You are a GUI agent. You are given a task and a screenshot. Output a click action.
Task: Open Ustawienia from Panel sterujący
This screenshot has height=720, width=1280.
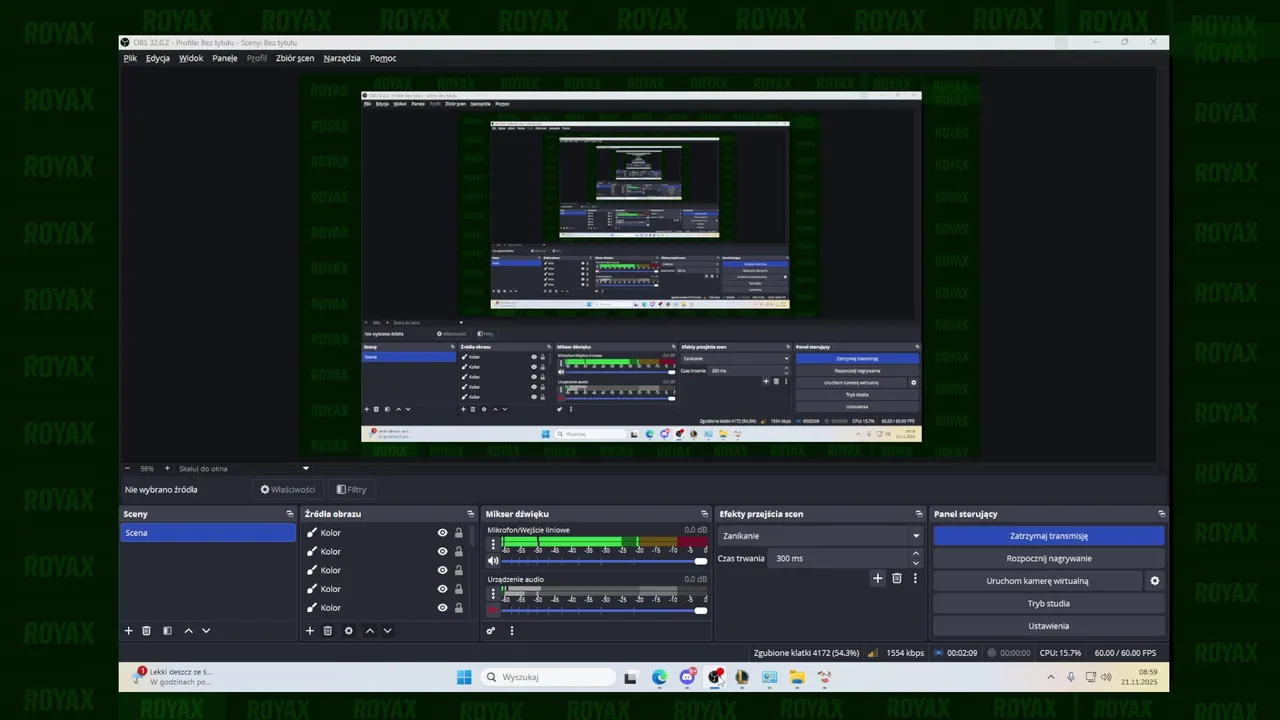pos(1049,626)
